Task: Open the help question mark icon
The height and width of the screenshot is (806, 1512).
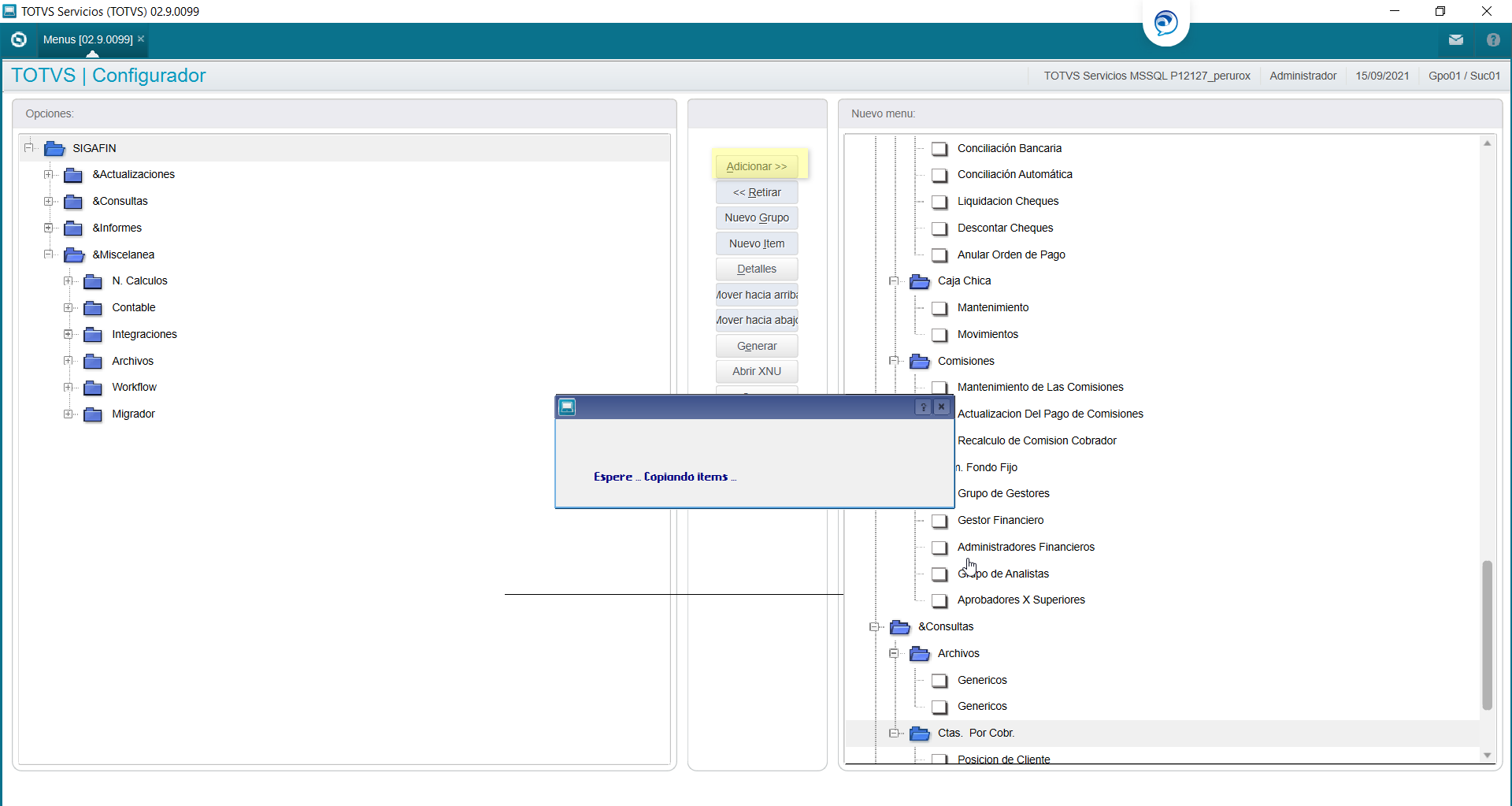Action: point(1493,39)
